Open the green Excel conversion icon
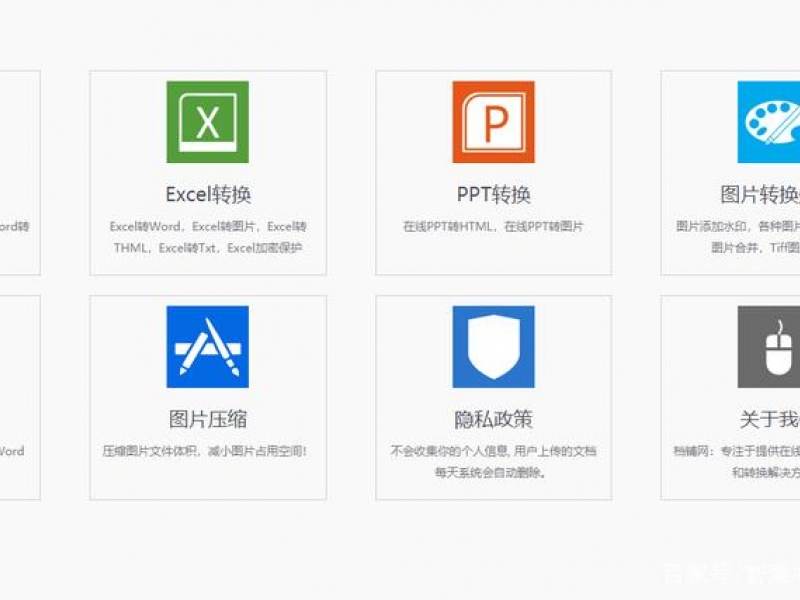This screenshot has width=800, height=600. pos(208,122)
